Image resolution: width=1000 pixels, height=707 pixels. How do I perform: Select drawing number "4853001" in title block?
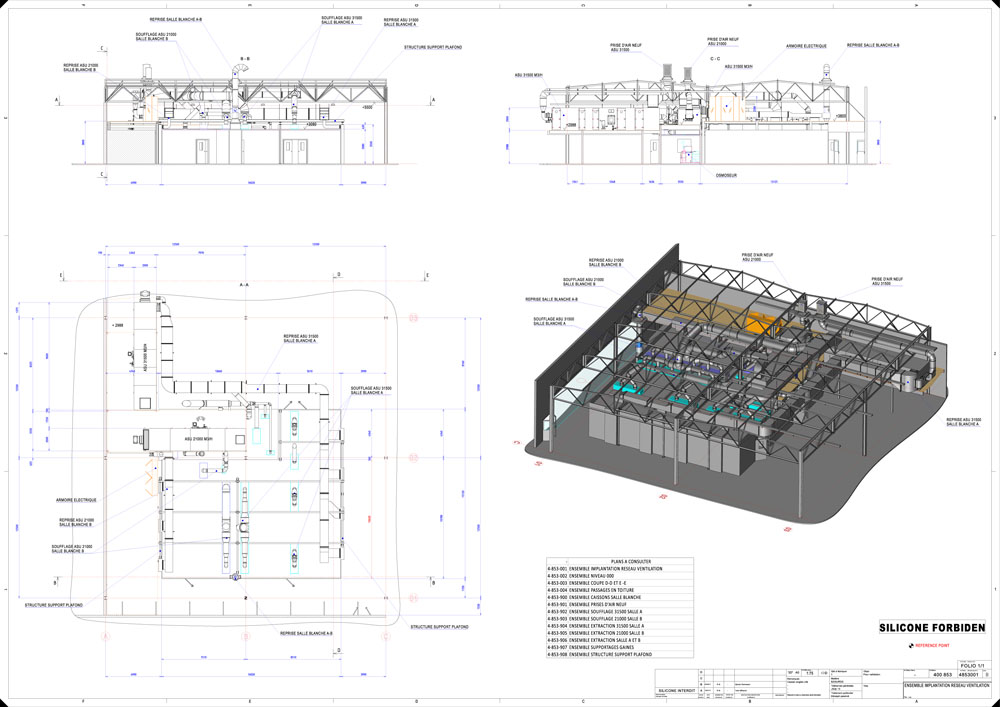coord(970,674)
